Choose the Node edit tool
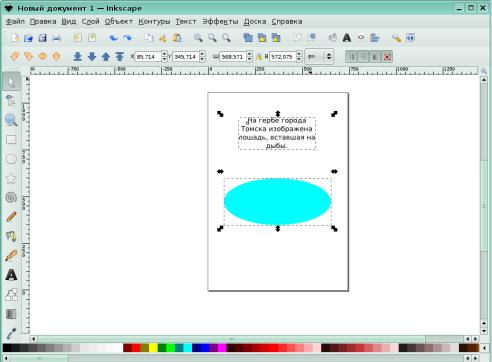This screenshot has height=362, width=492. (11, 100)
